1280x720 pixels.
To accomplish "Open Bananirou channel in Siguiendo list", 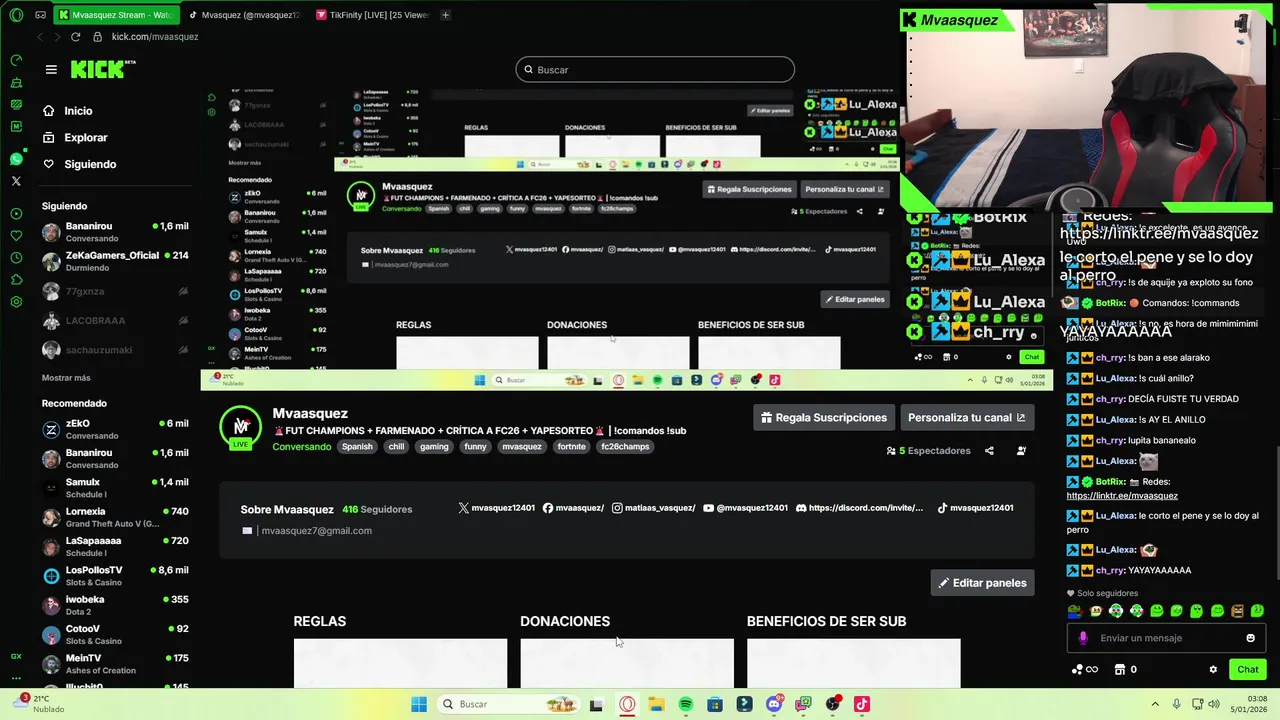I will [115, 232].
